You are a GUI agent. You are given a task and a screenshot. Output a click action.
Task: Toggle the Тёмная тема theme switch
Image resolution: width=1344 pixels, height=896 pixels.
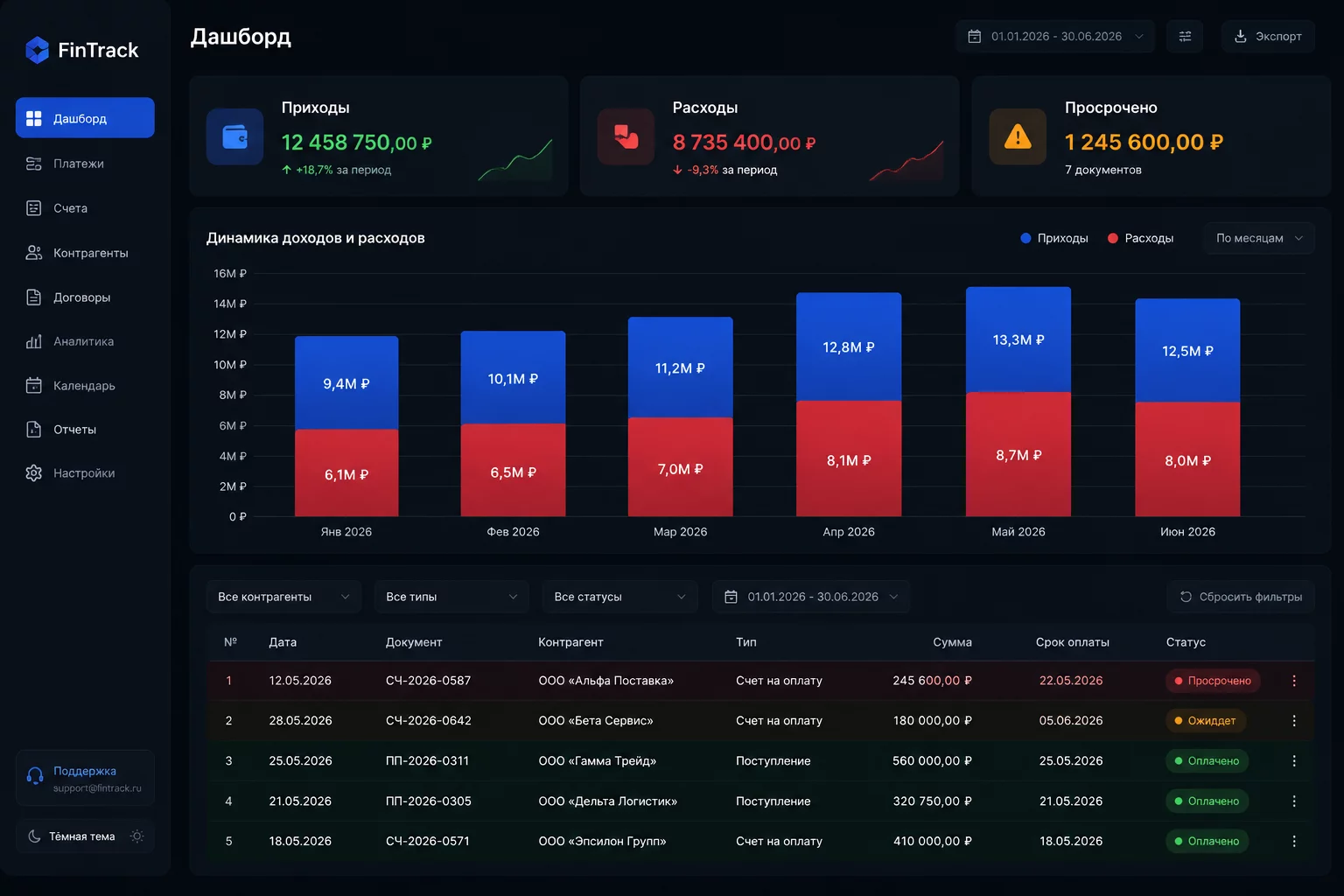pyautogui.click(x=85, y=836)
